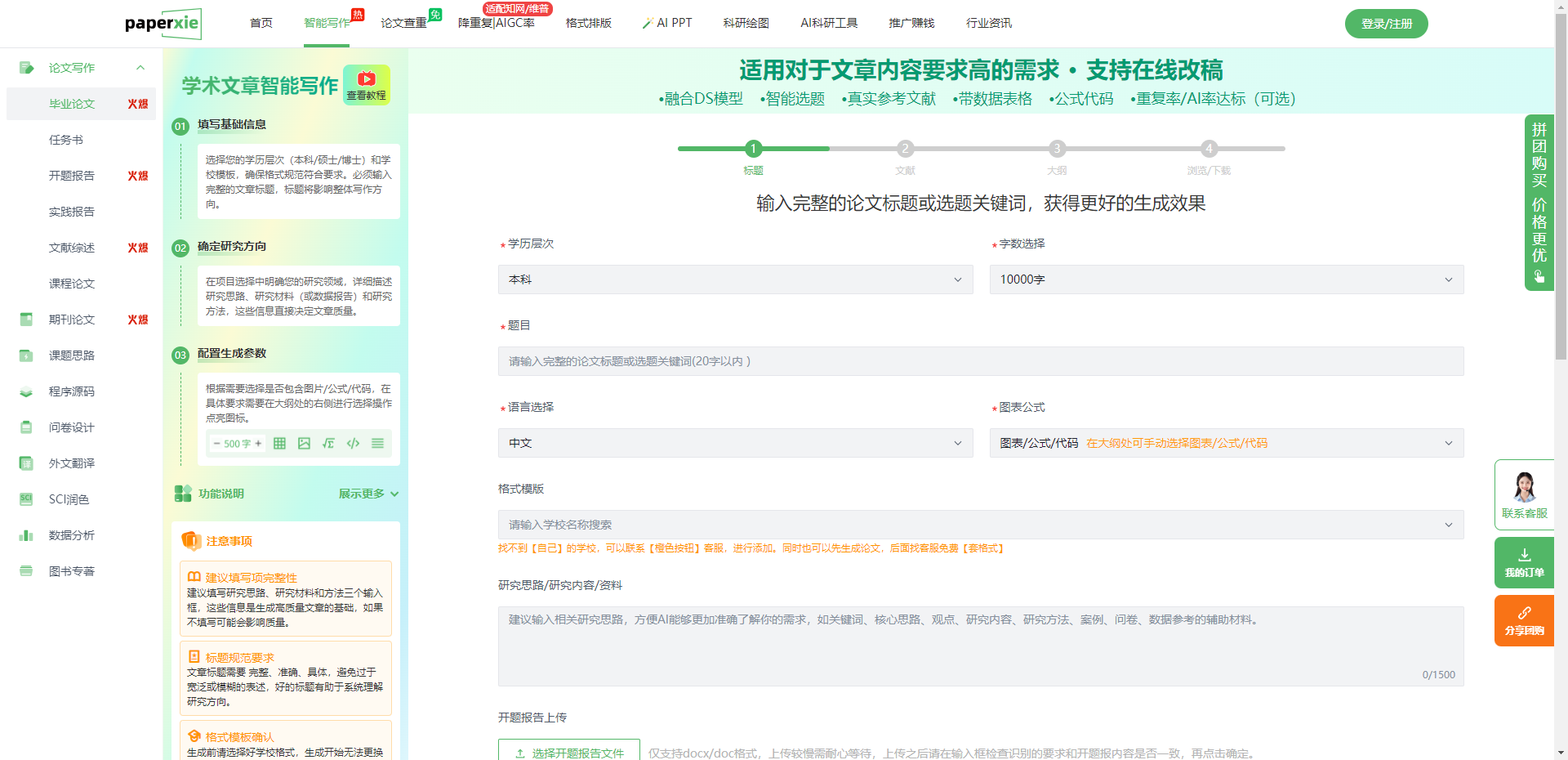Select 开题报告 in the left sidebar
Screen dimensions: 1568x760
tap(72, 176)
